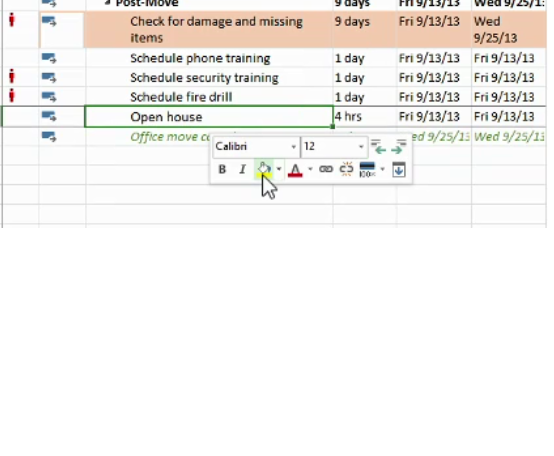The image size is (554, 456).
Task: Click finish date of Schedule fire drill
Action: click(504, 97)
